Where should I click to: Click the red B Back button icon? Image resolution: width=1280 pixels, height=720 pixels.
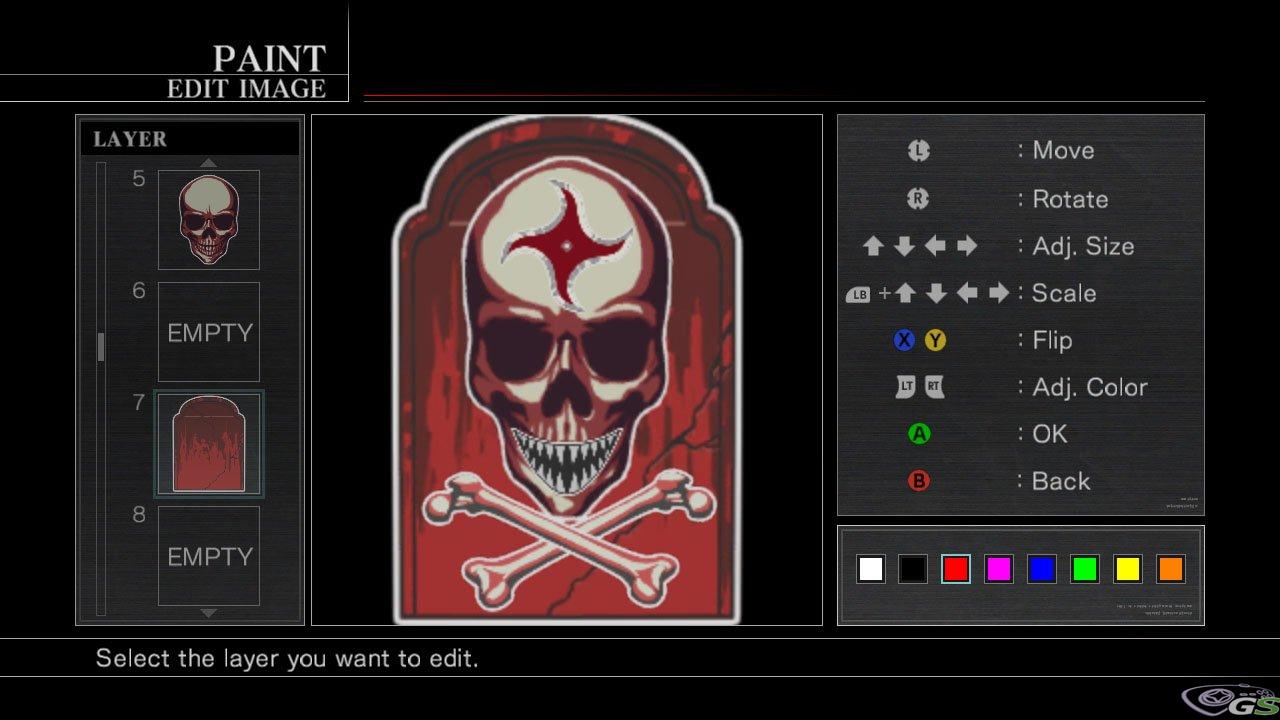tap(919, 481)
